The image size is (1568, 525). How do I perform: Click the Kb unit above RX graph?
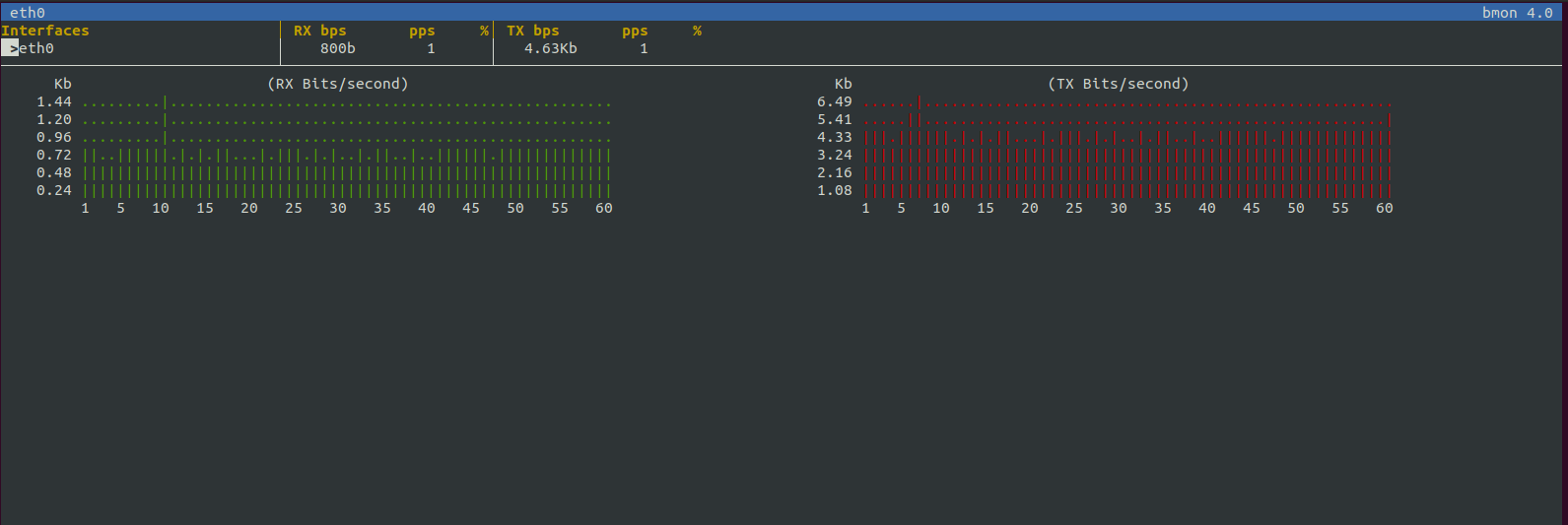pyautogui.click(x=63, y=84)
